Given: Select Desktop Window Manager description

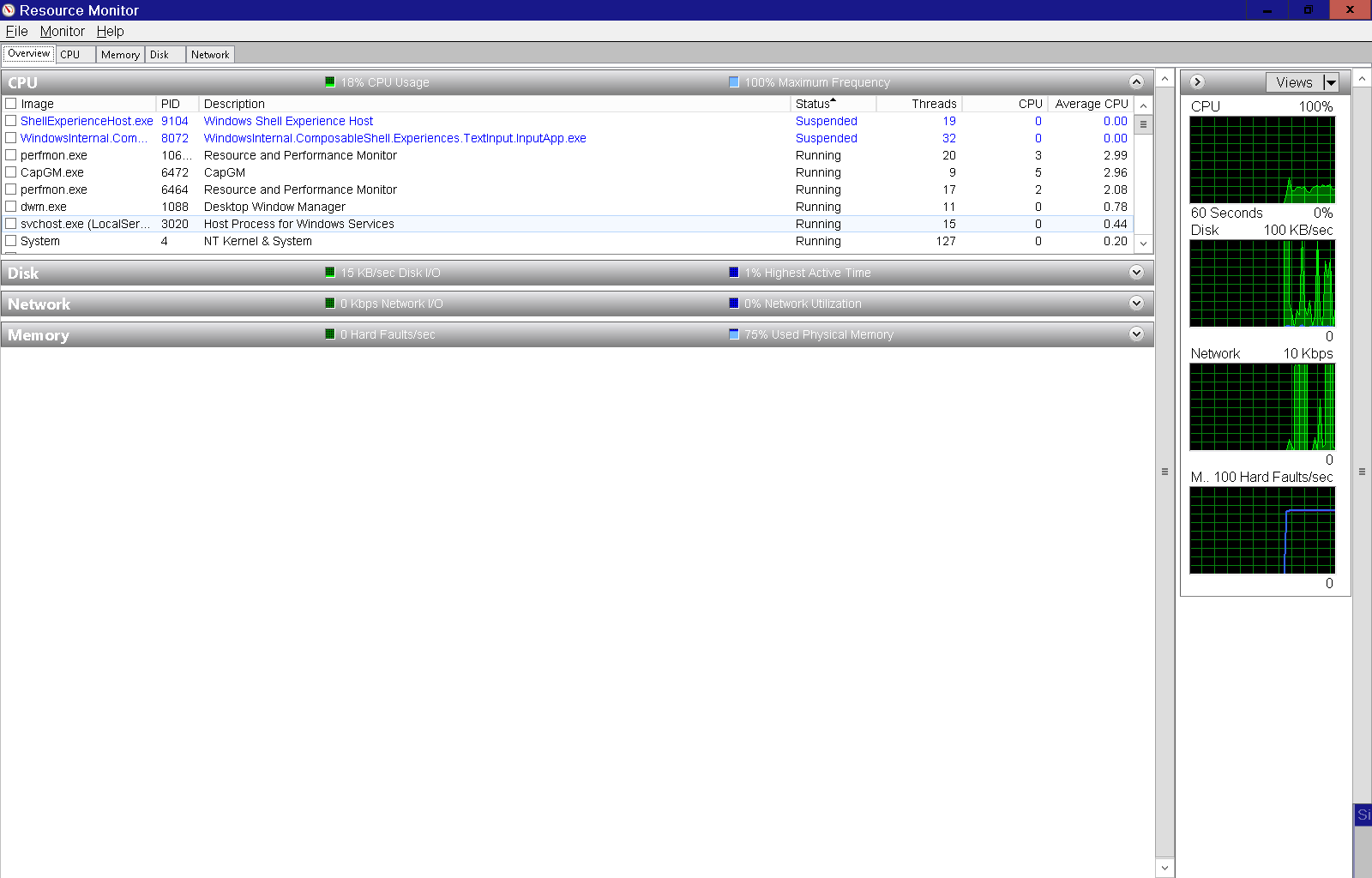Looking at the screenshot, I should (274, 207).
